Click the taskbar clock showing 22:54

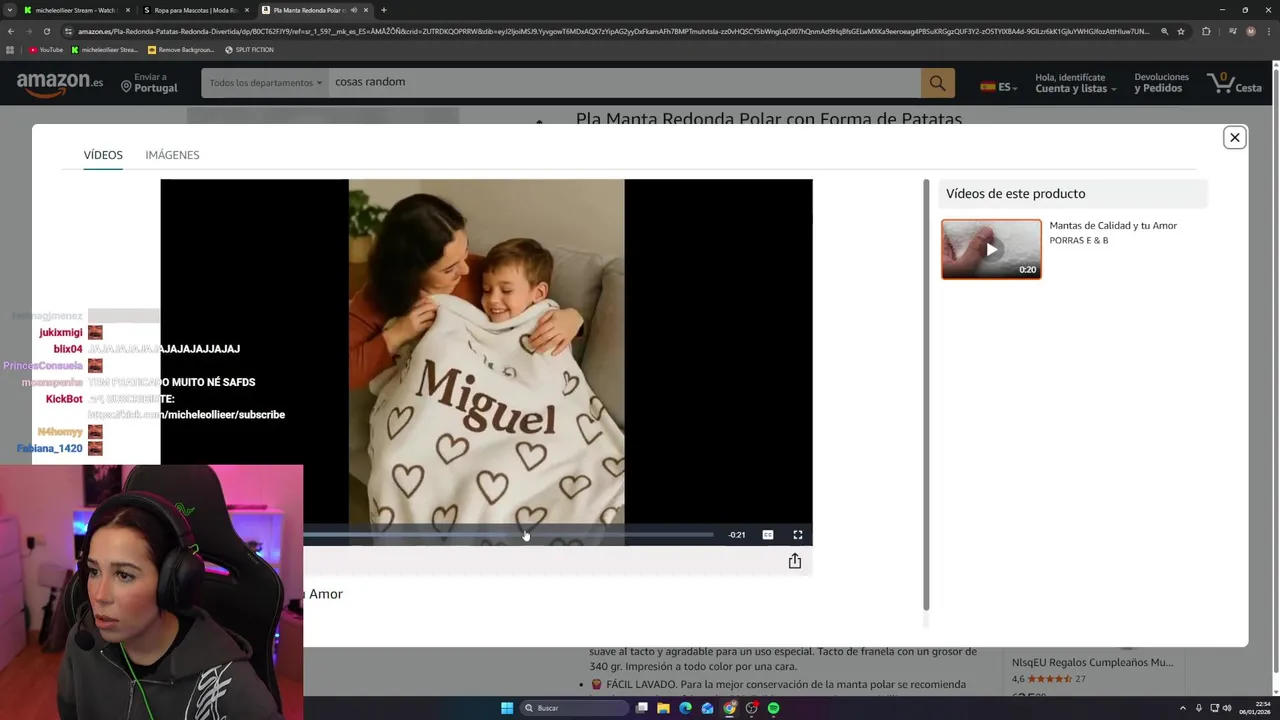1254,708
